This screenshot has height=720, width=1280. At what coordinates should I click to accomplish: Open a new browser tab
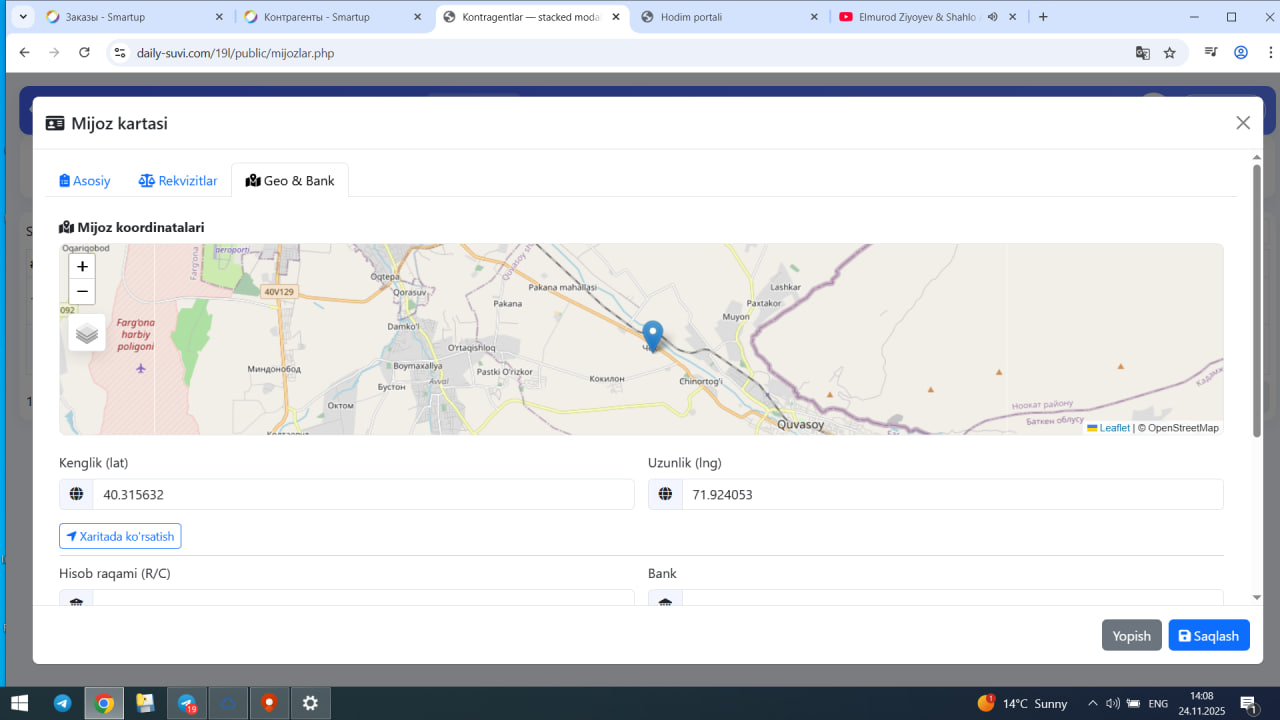(x=1043, y=17)
